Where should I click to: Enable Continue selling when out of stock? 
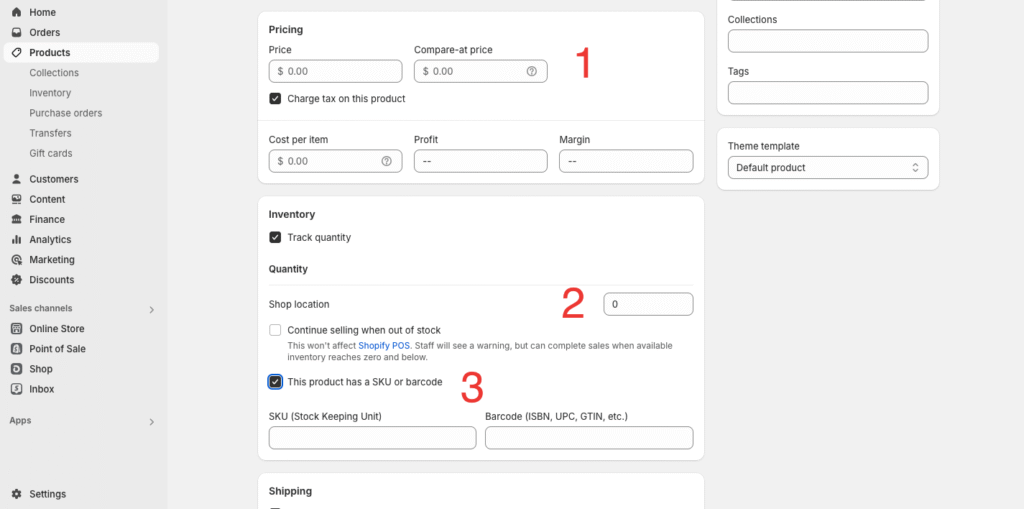pyautogui.click(x=275, y=330)
